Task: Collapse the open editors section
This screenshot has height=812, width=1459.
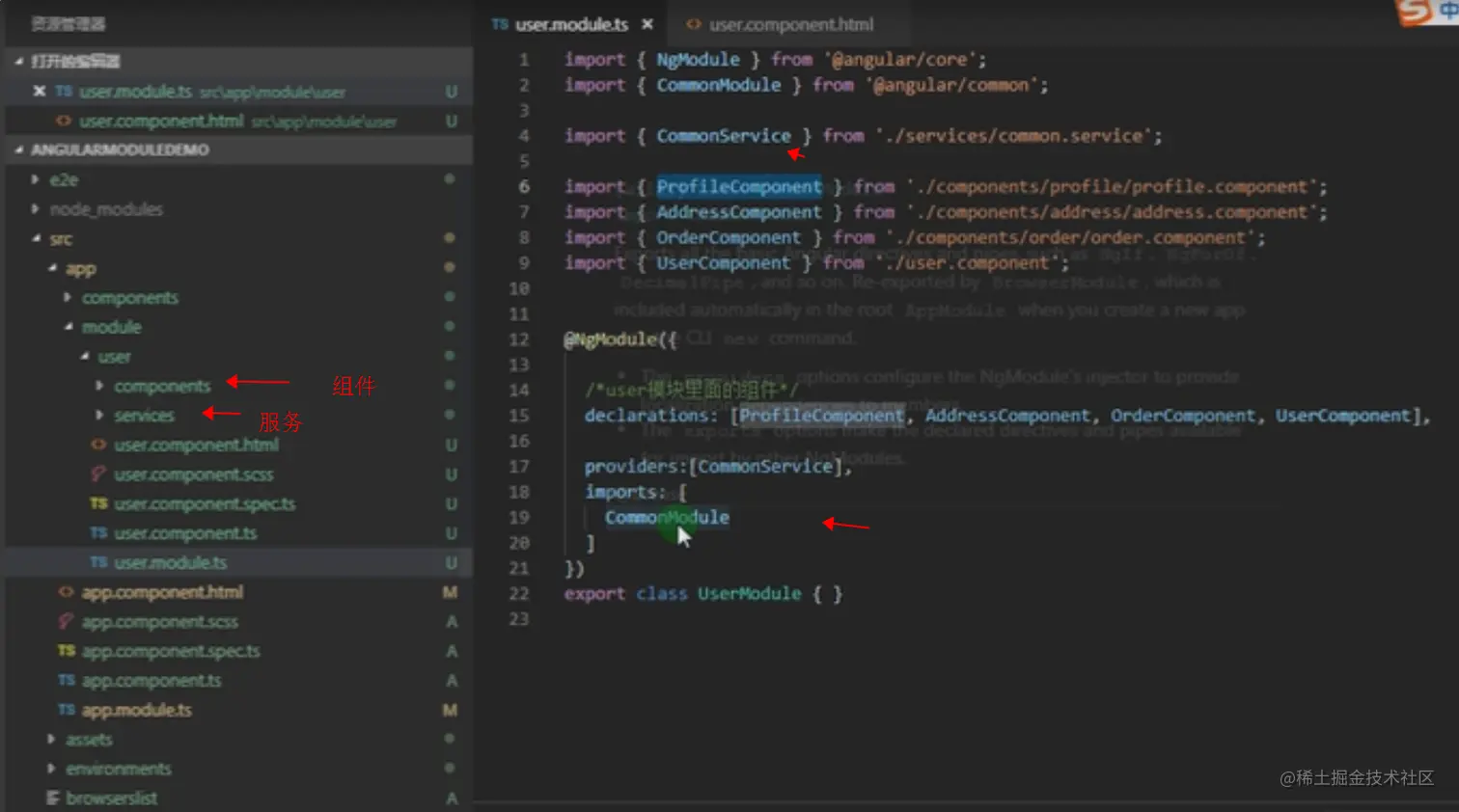Action: pyautogui.click(x=19, y=62)
